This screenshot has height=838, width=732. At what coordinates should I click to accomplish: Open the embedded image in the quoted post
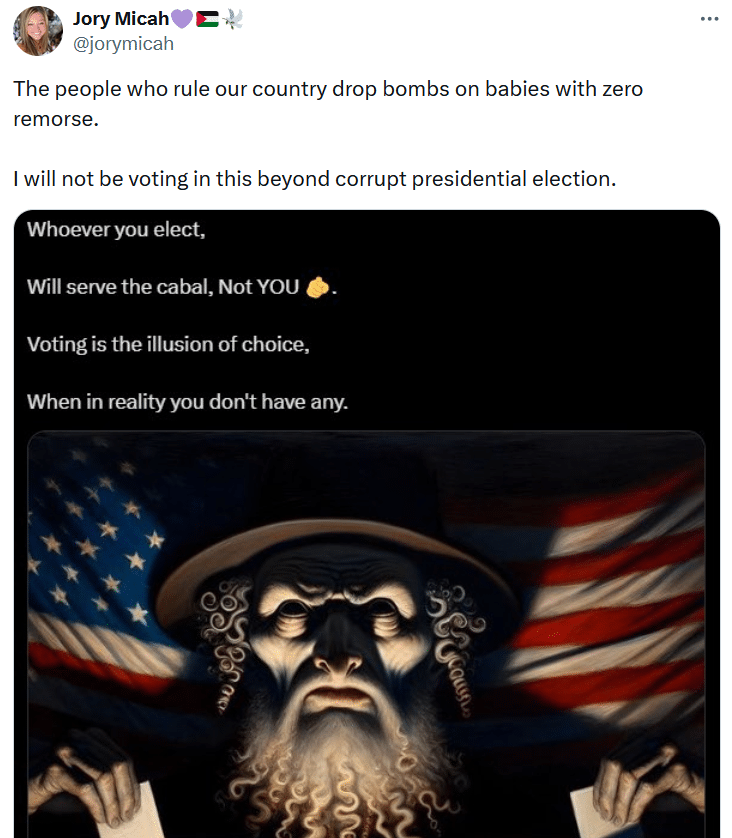click(x=366, y=634)
